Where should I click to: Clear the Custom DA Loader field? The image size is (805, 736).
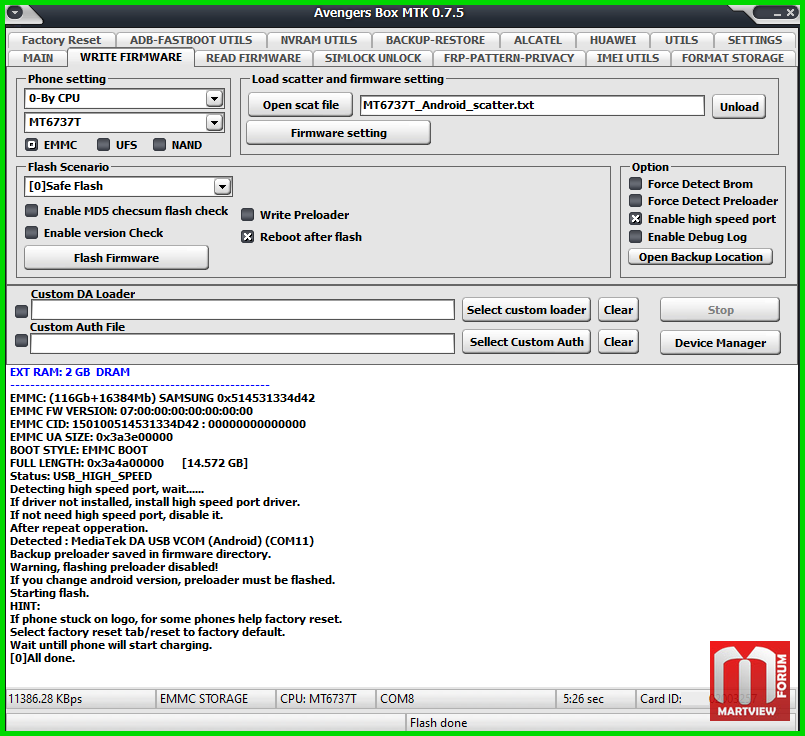pos(618,309)
